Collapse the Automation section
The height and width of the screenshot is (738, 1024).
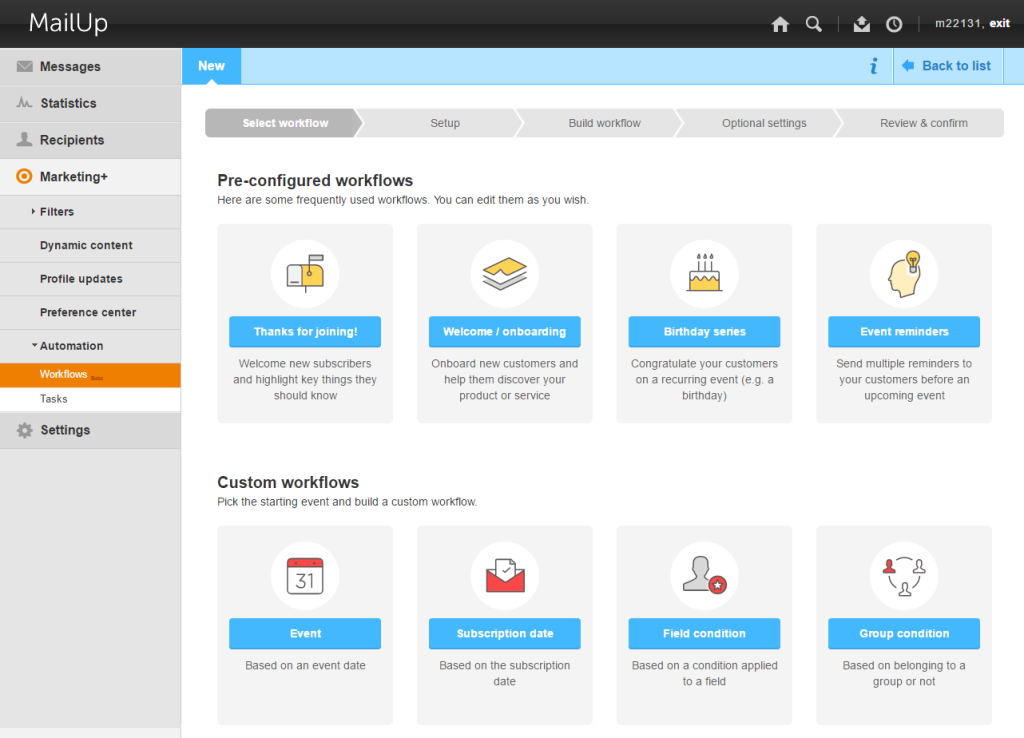70,346
